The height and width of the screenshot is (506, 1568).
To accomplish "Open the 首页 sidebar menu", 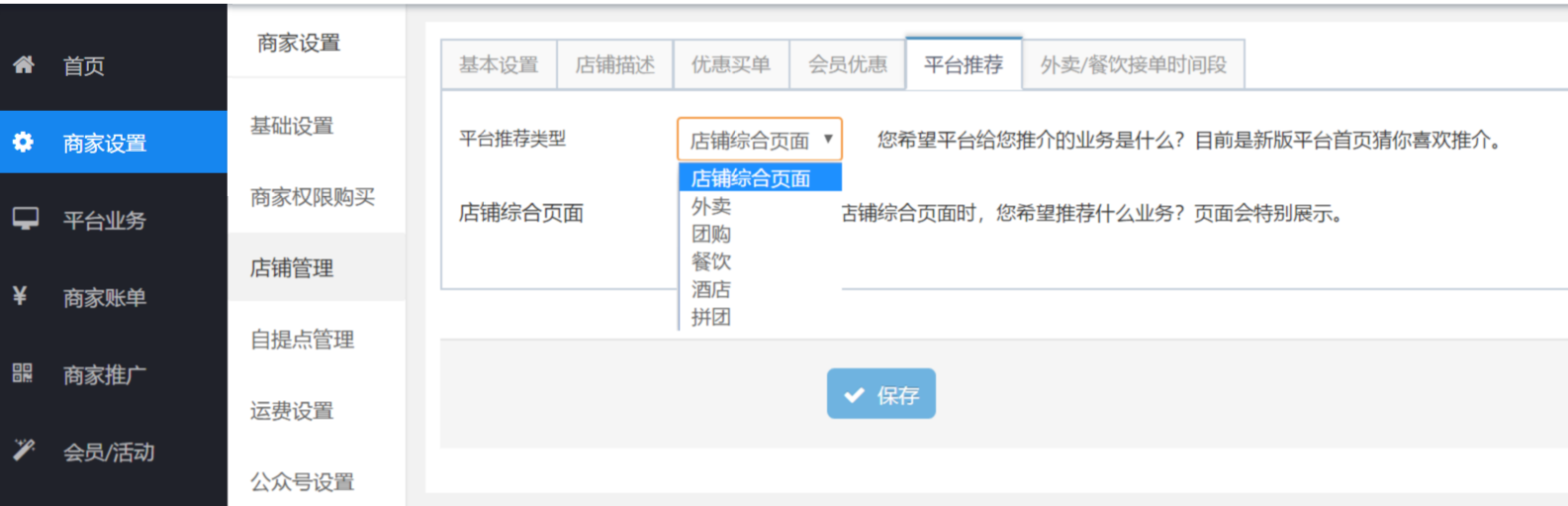I will [114, 65].
